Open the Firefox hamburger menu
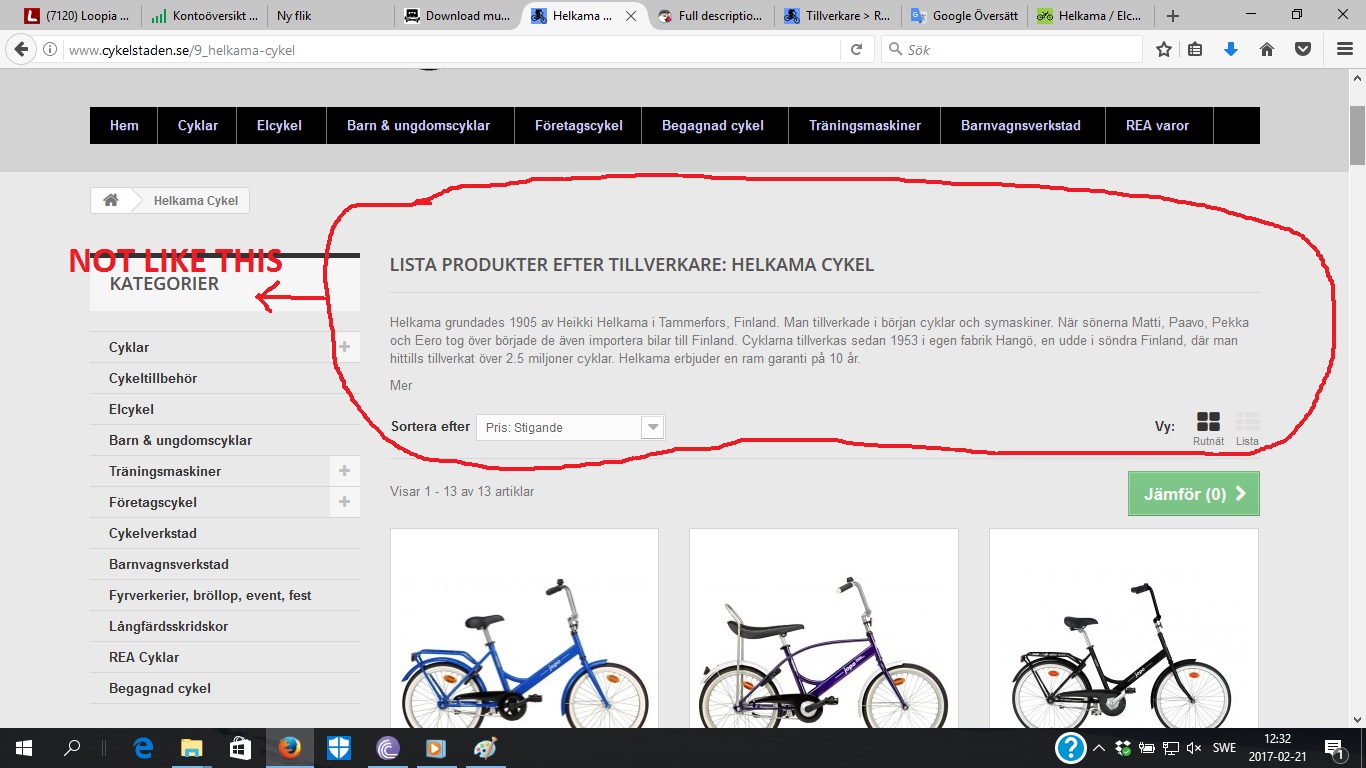 coord(1345,50)
